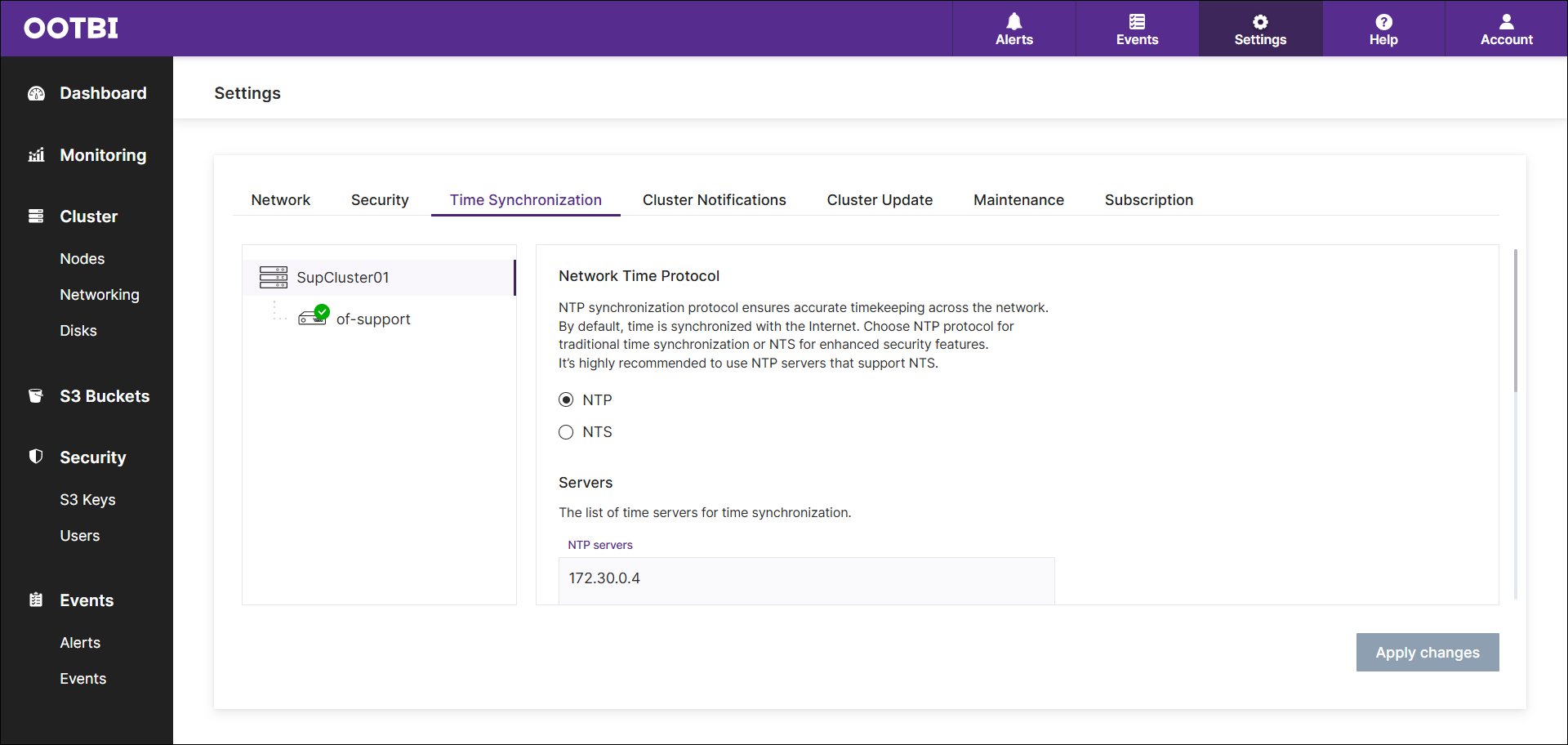Select the NTP radio button

pos(566,399)
